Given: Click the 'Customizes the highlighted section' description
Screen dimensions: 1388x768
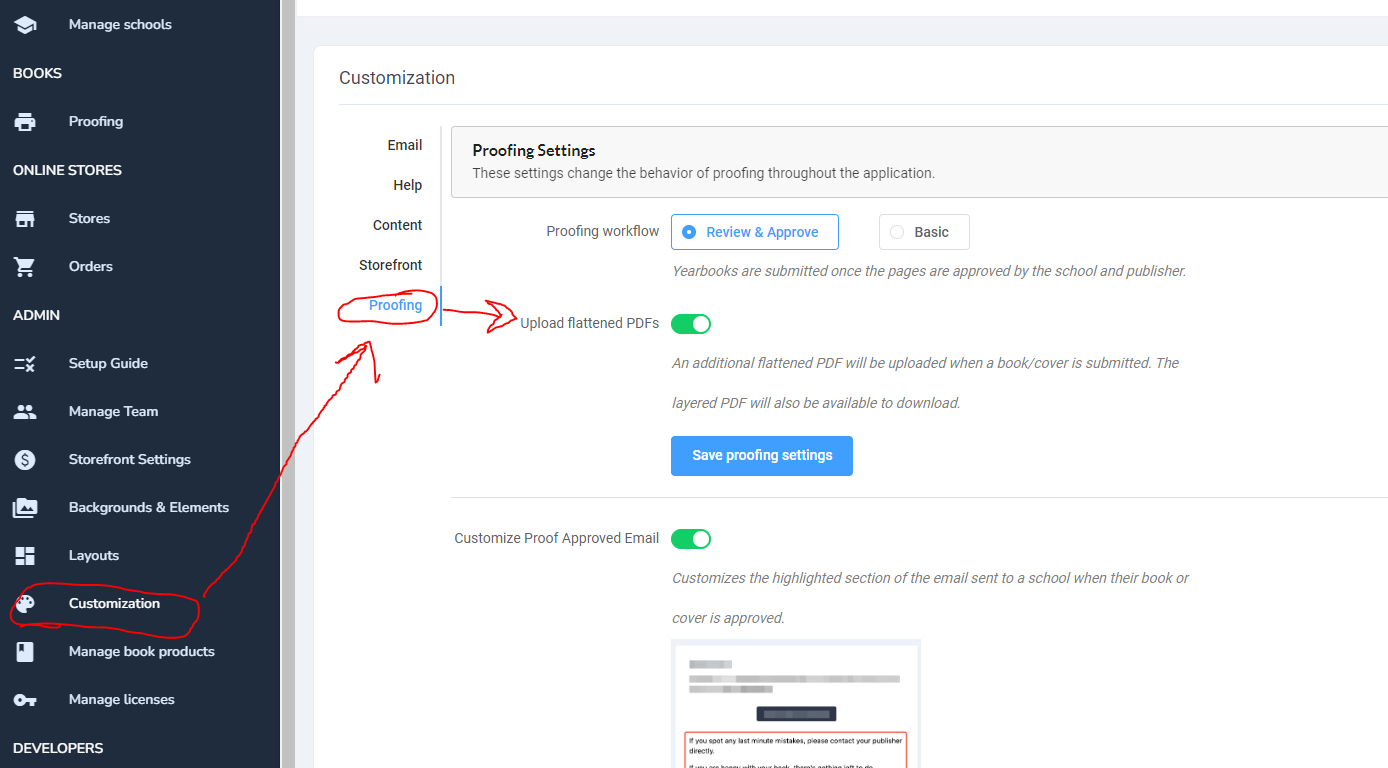Looking at the screenshot, I should tap(931, 598).
